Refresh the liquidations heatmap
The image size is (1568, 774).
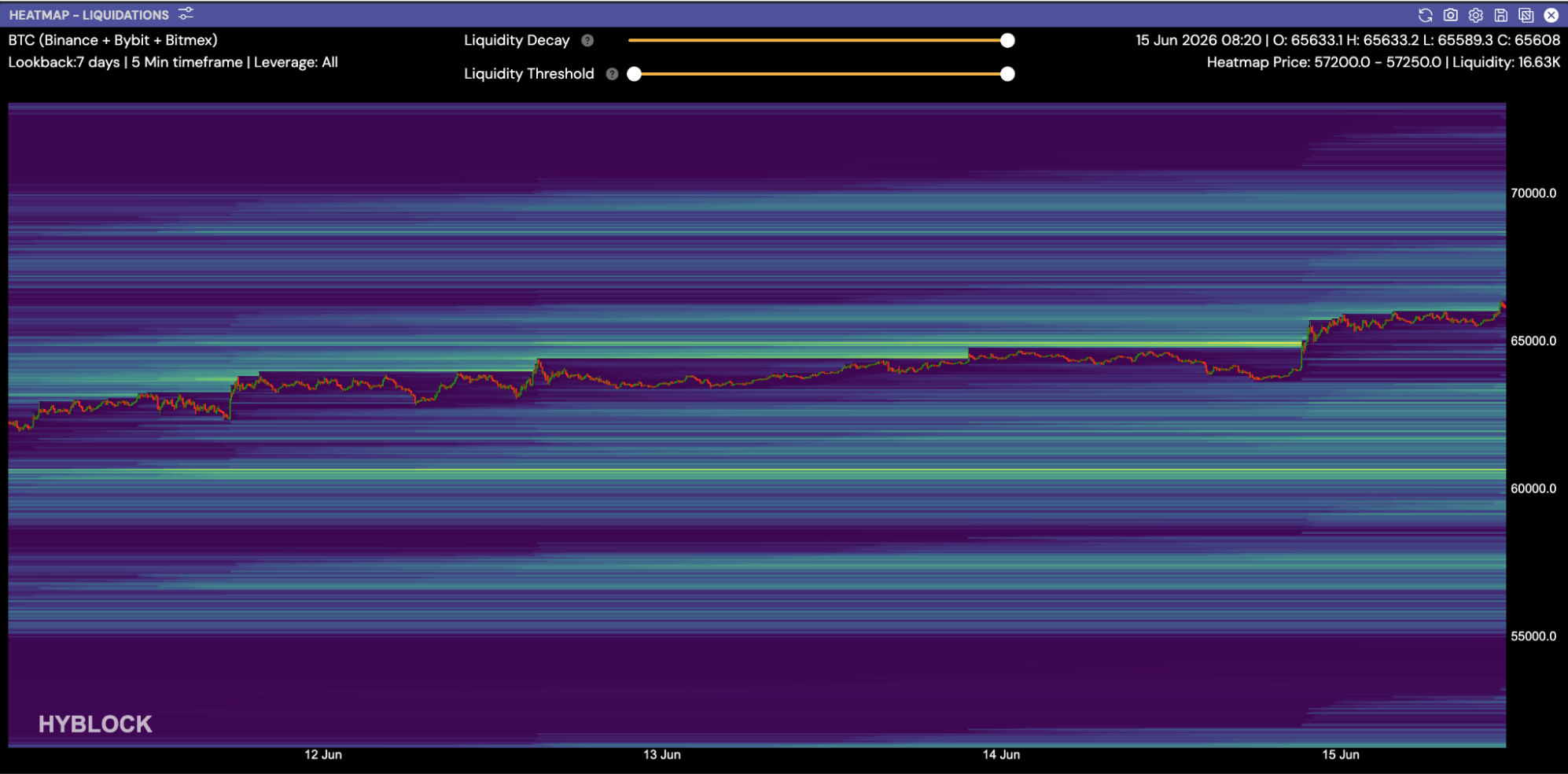(1425, 15)
